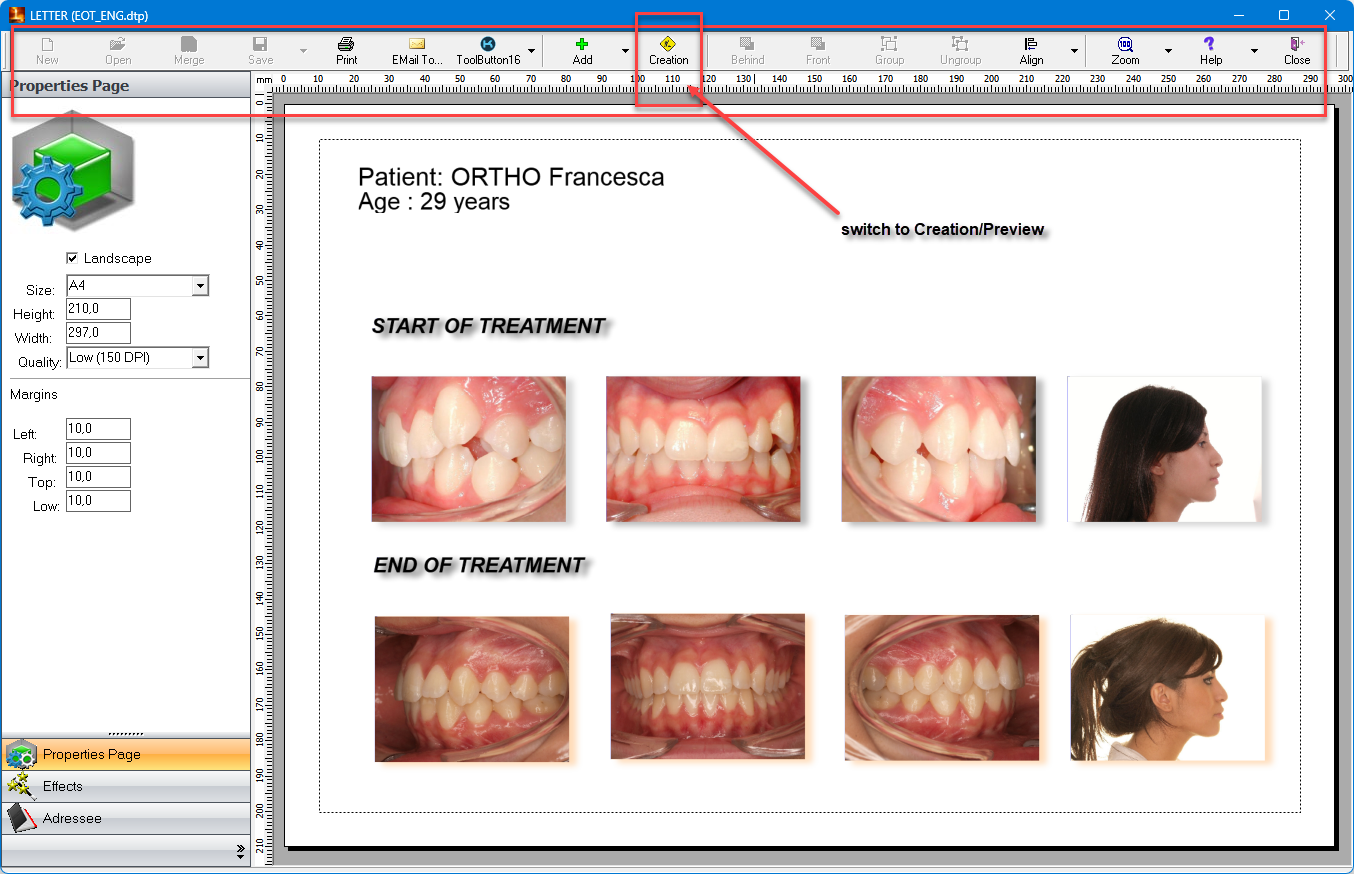Screen dimensions: 1354x874
Task: Click the Print toolbar icon
Action: tap(346, 45)
